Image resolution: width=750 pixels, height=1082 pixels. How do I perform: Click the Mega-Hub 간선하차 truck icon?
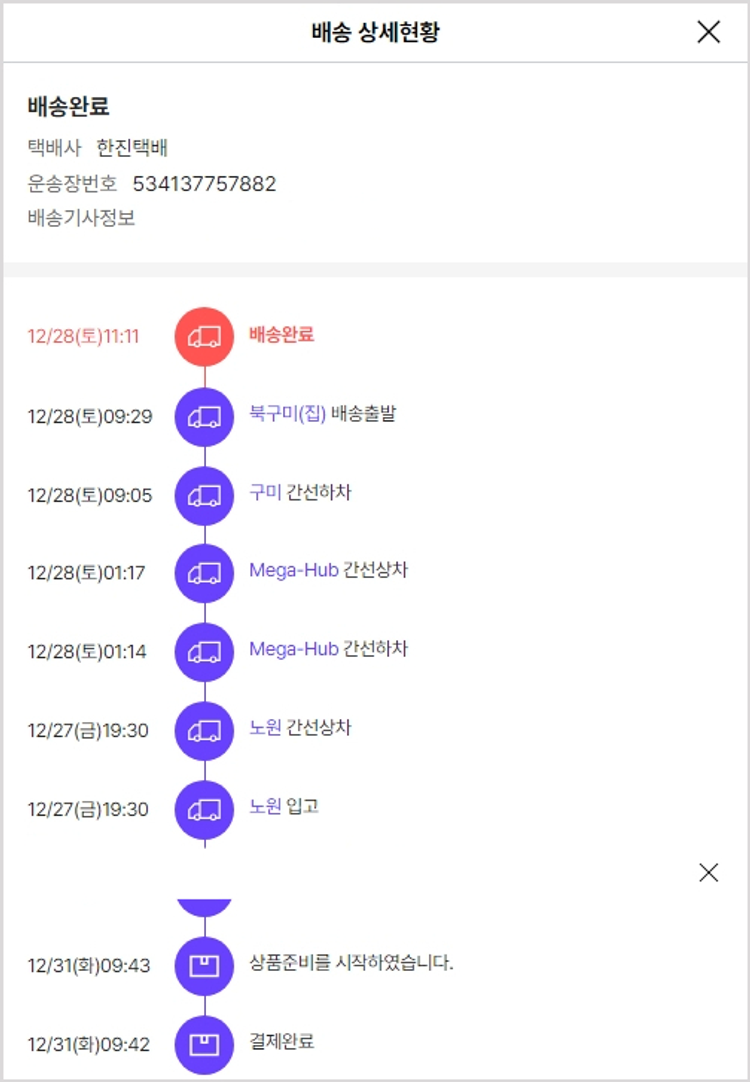click(204, 652)
